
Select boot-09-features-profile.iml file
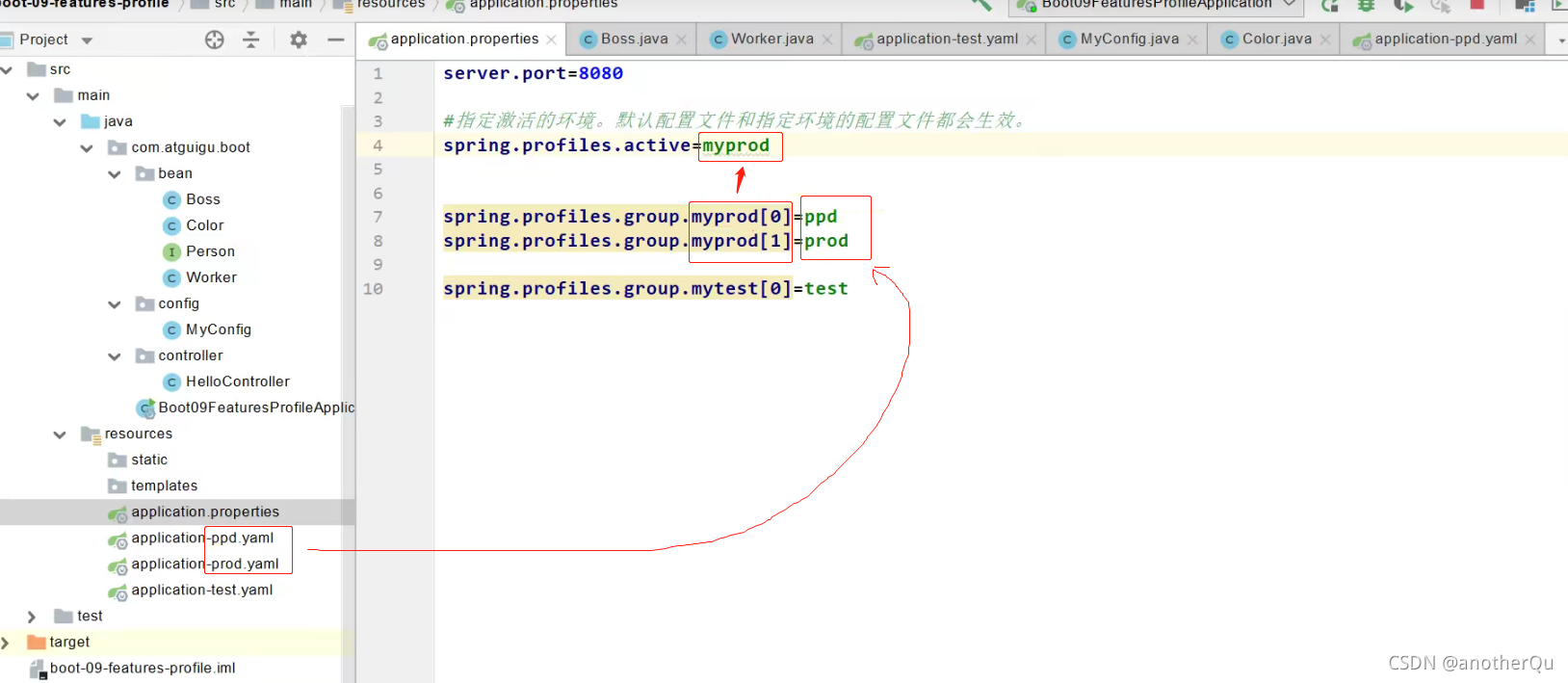coord(132,668)
